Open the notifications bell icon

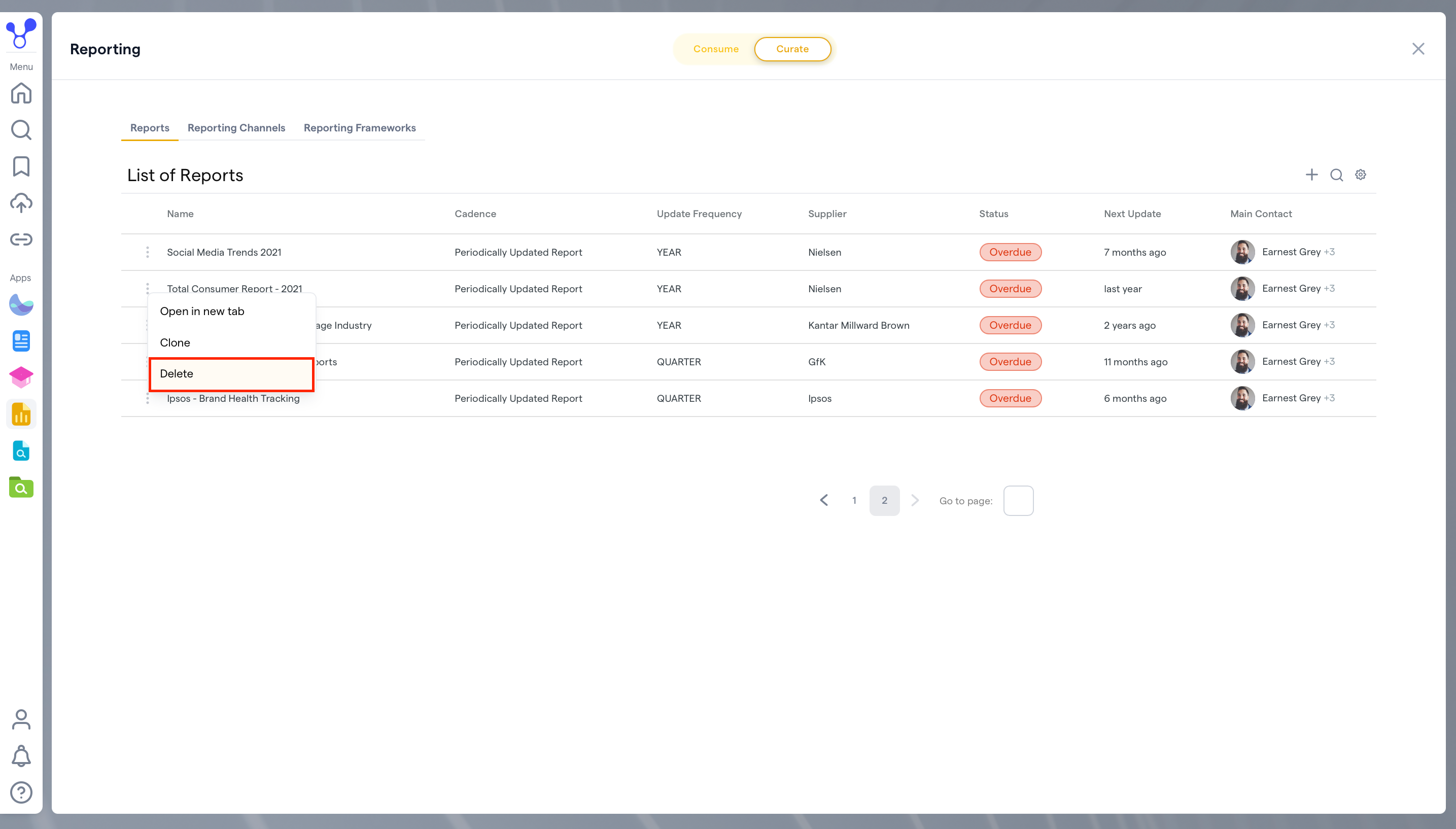pos(21,756)
